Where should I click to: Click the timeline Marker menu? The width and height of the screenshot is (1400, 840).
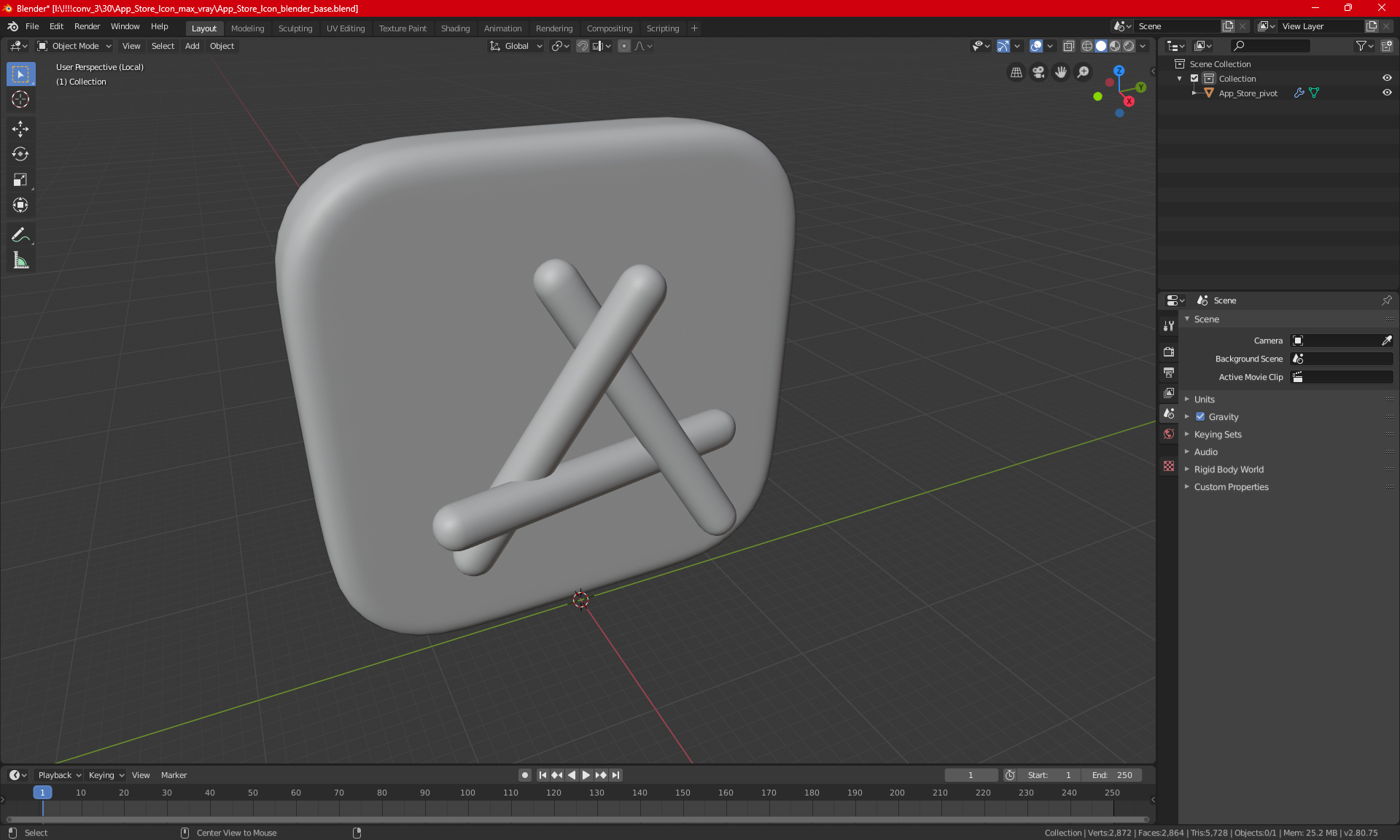174,775
